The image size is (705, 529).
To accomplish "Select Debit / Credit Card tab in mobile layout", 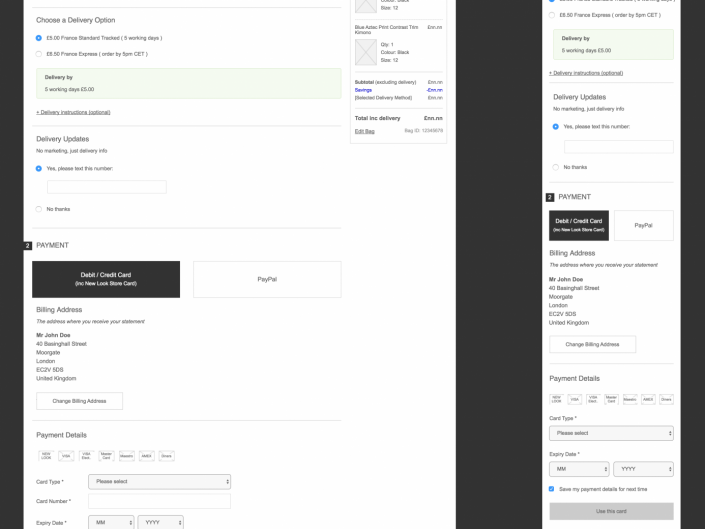I will click(578, 225).
